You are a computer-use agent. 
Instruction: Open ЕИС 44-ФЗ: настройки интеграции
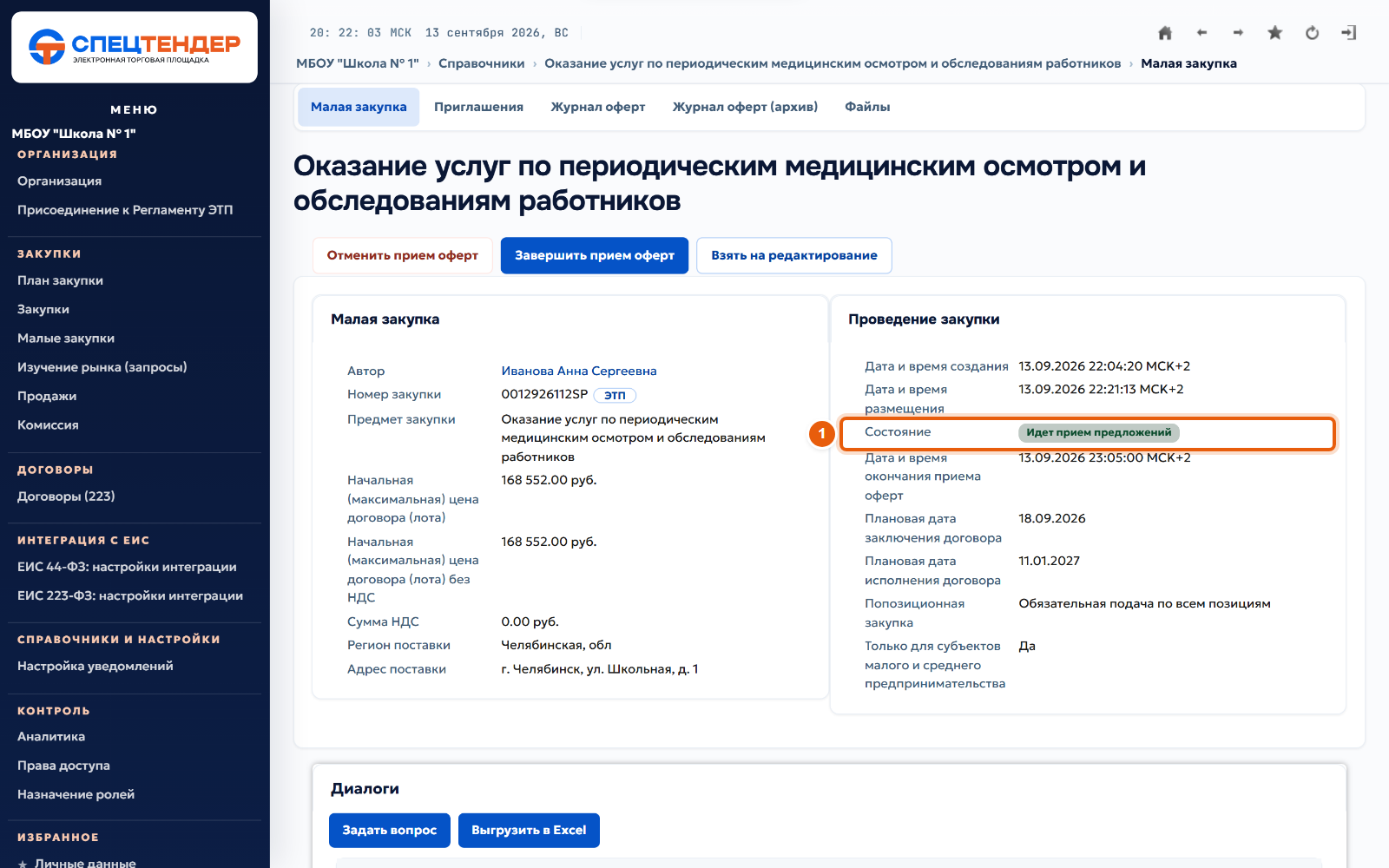pos(127,567)
